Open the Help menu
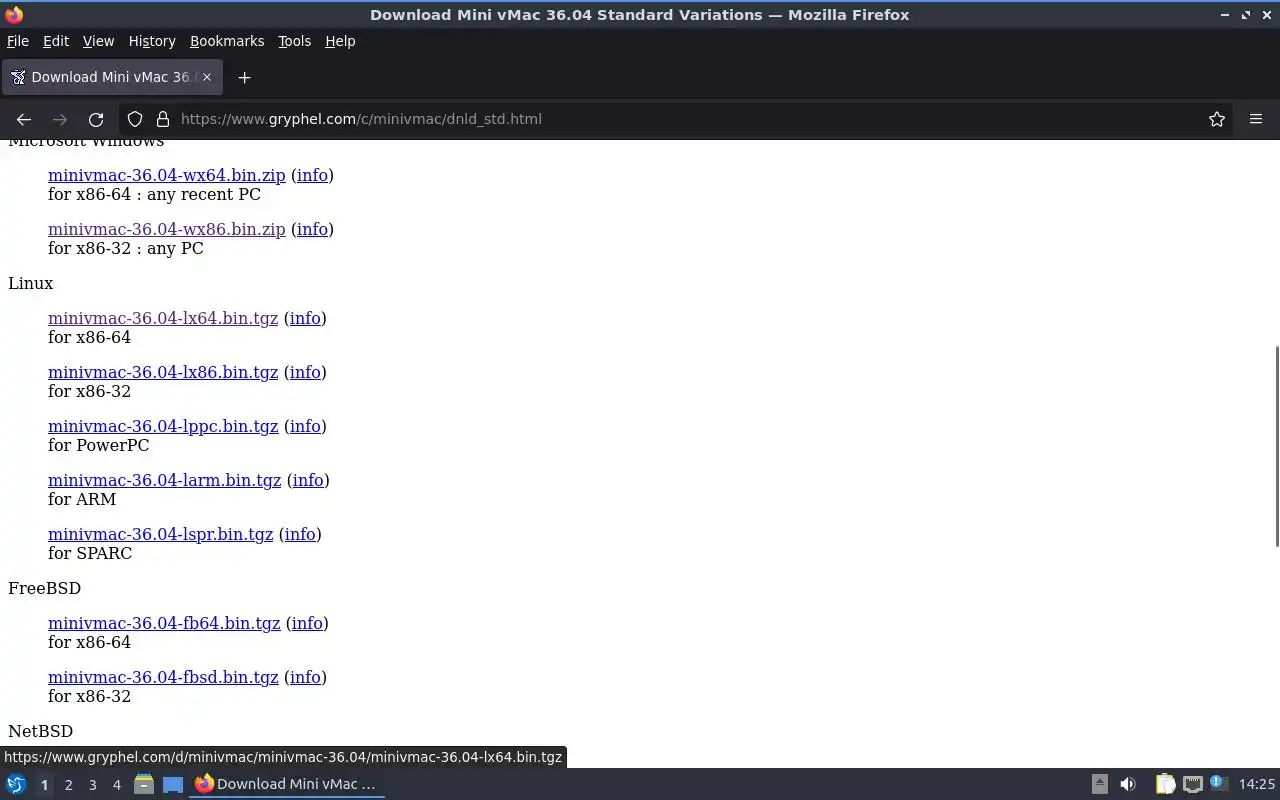 click(x=340, y=41)
